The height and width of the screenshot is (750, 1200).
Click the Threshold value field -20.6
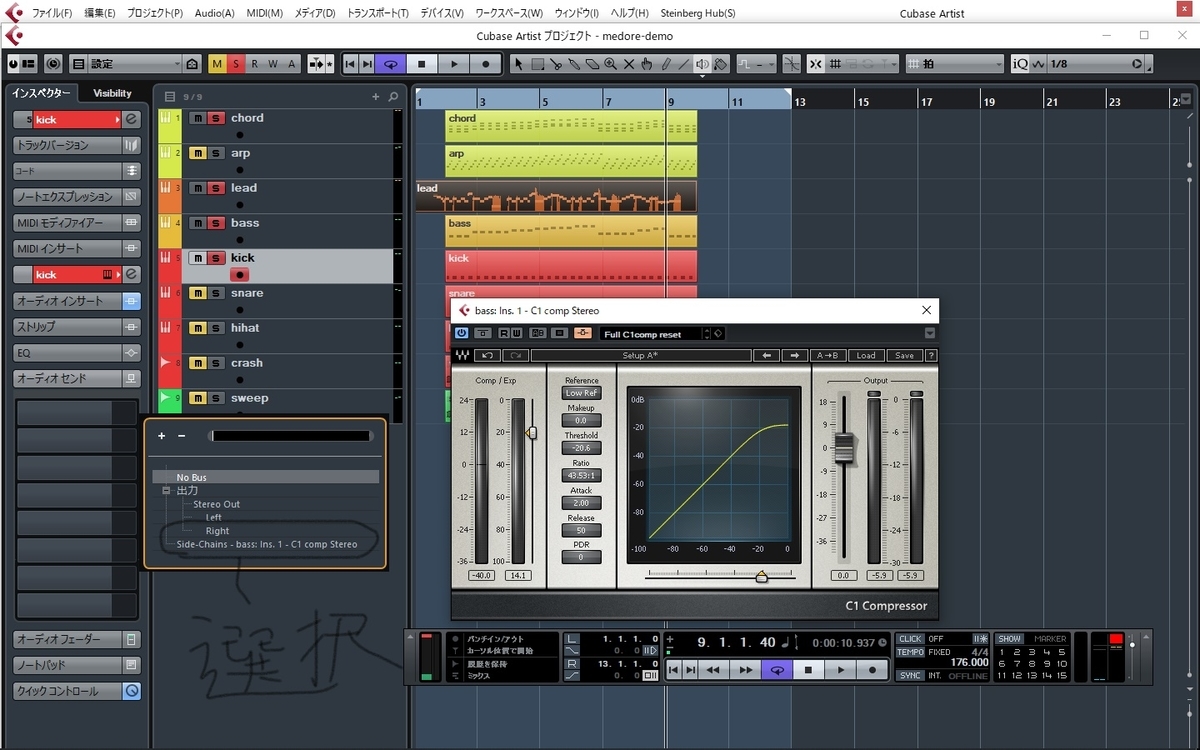[x=581, y=448]
